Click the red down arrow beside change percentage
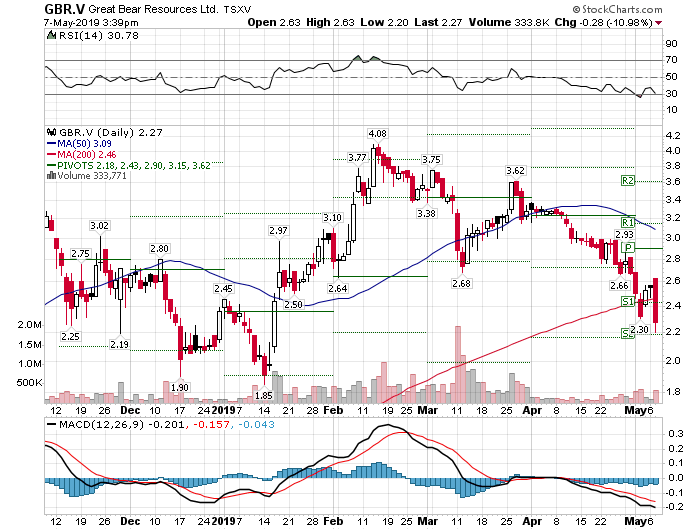 658,23
